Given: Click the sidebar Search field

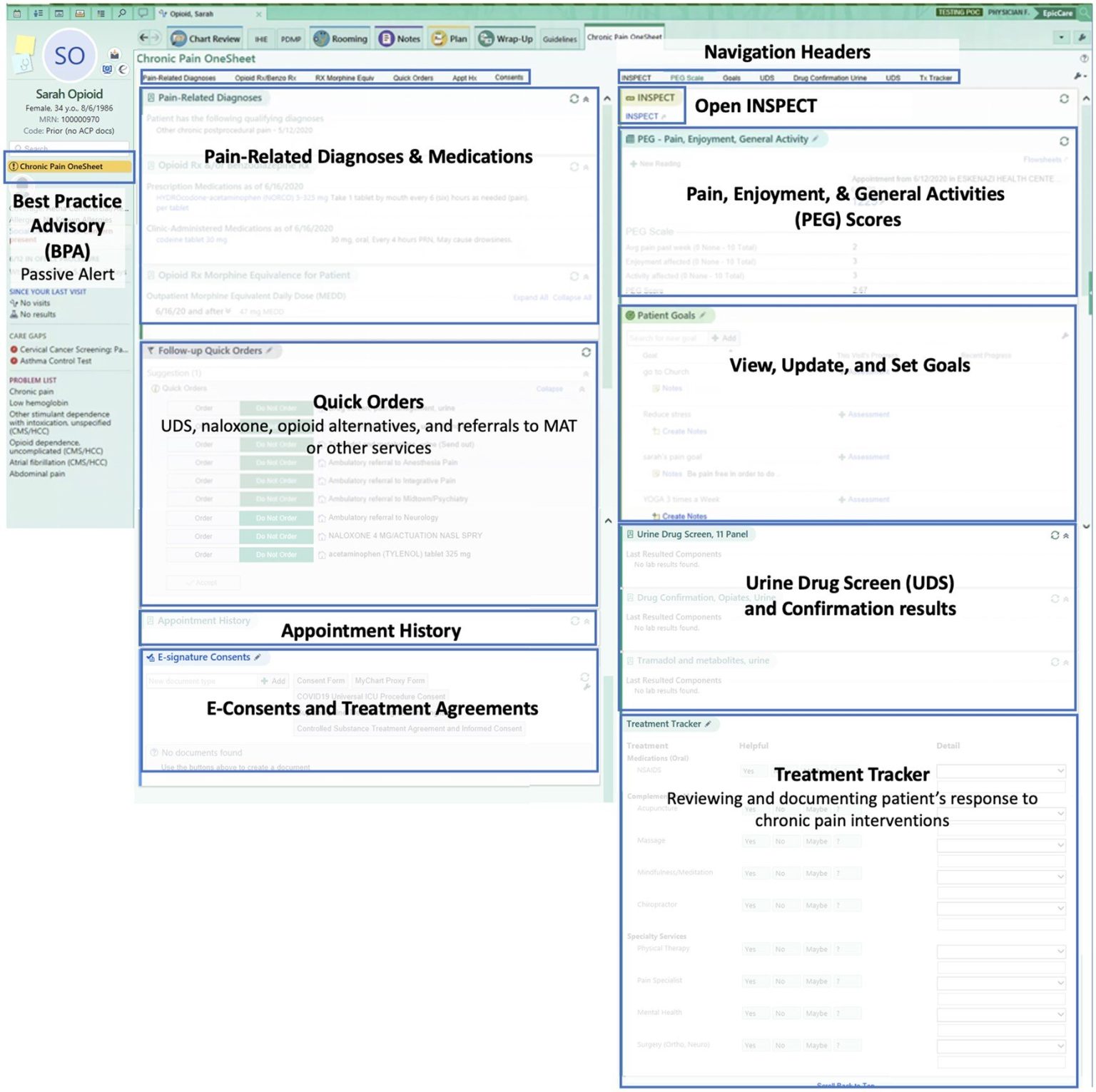Looking at the screenshot, I should tap(70, 148).
